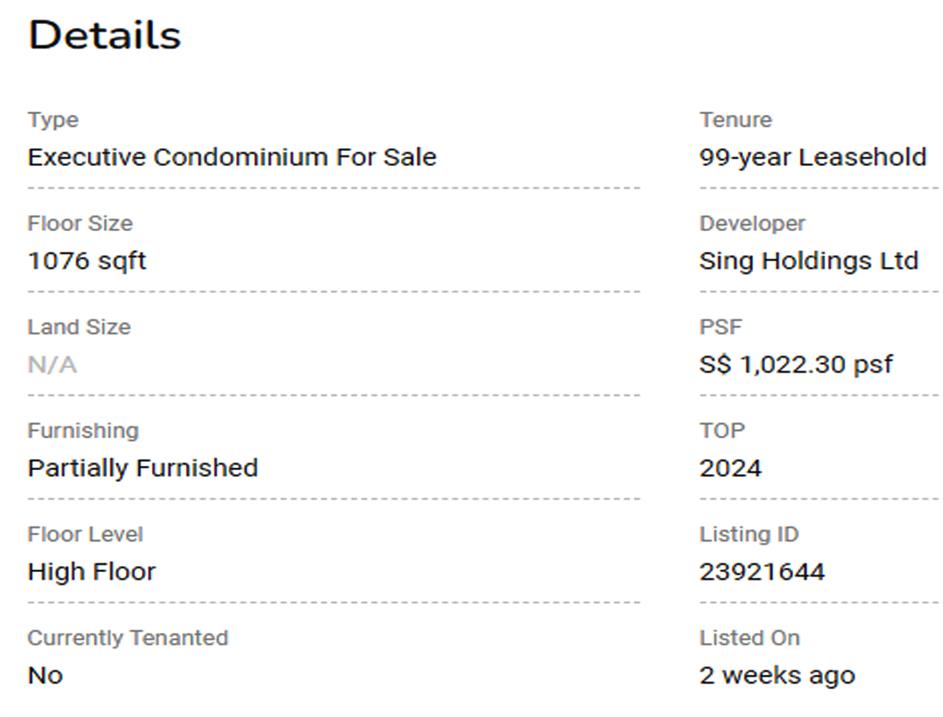943x717 pixels.
Task: Click the Details heading
Action: pyautogui.click(x=104, y=36)
